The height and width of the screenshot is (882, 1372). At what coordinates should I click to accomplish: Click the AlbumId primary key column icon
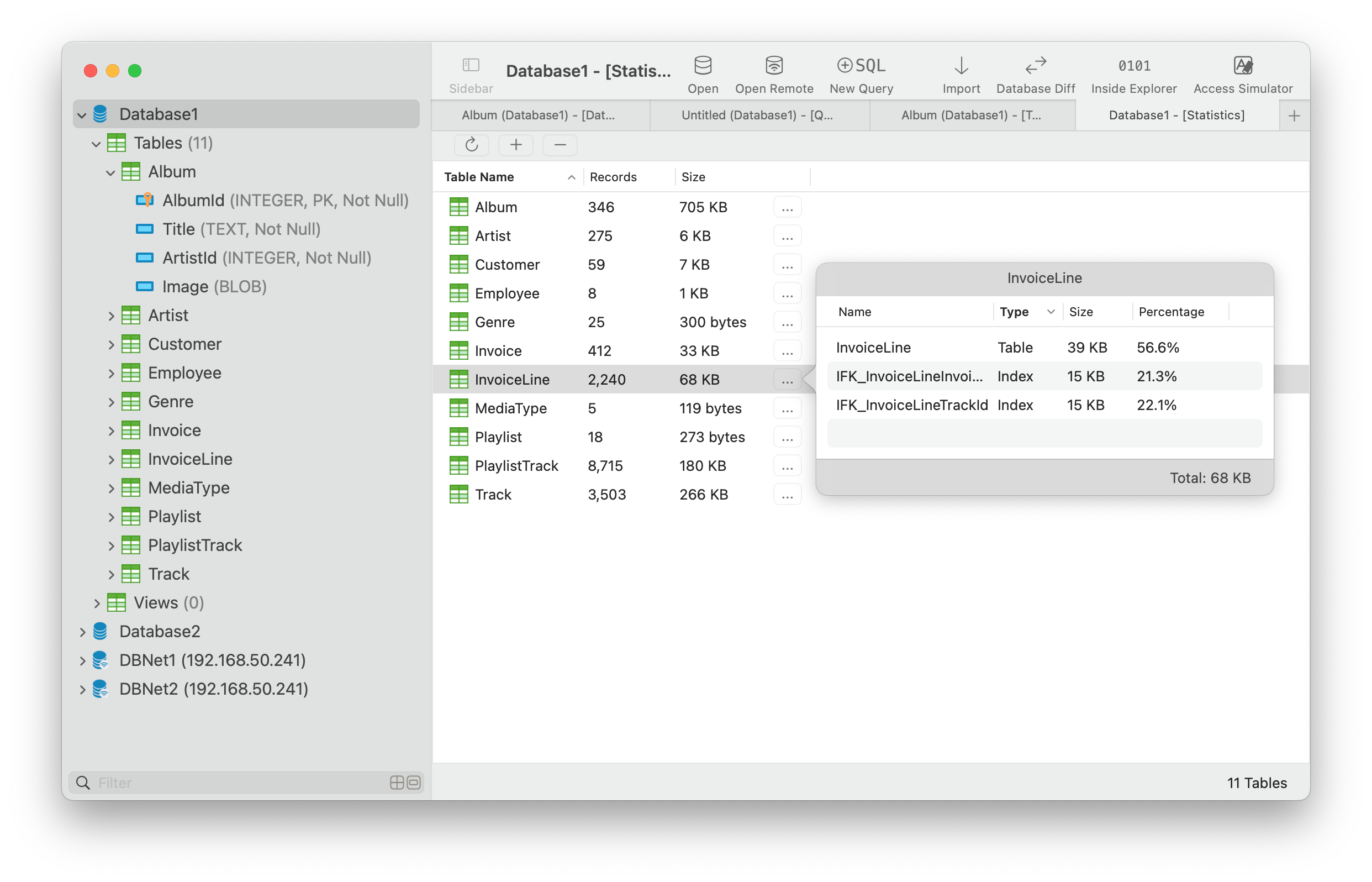click(x=144, y=200)
